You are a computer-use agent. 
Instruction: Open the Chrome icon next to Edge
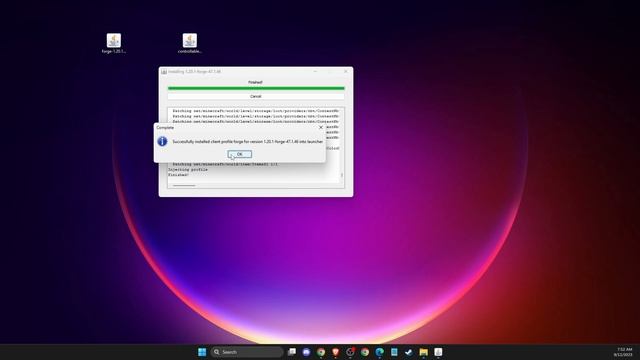coord(365,352)
